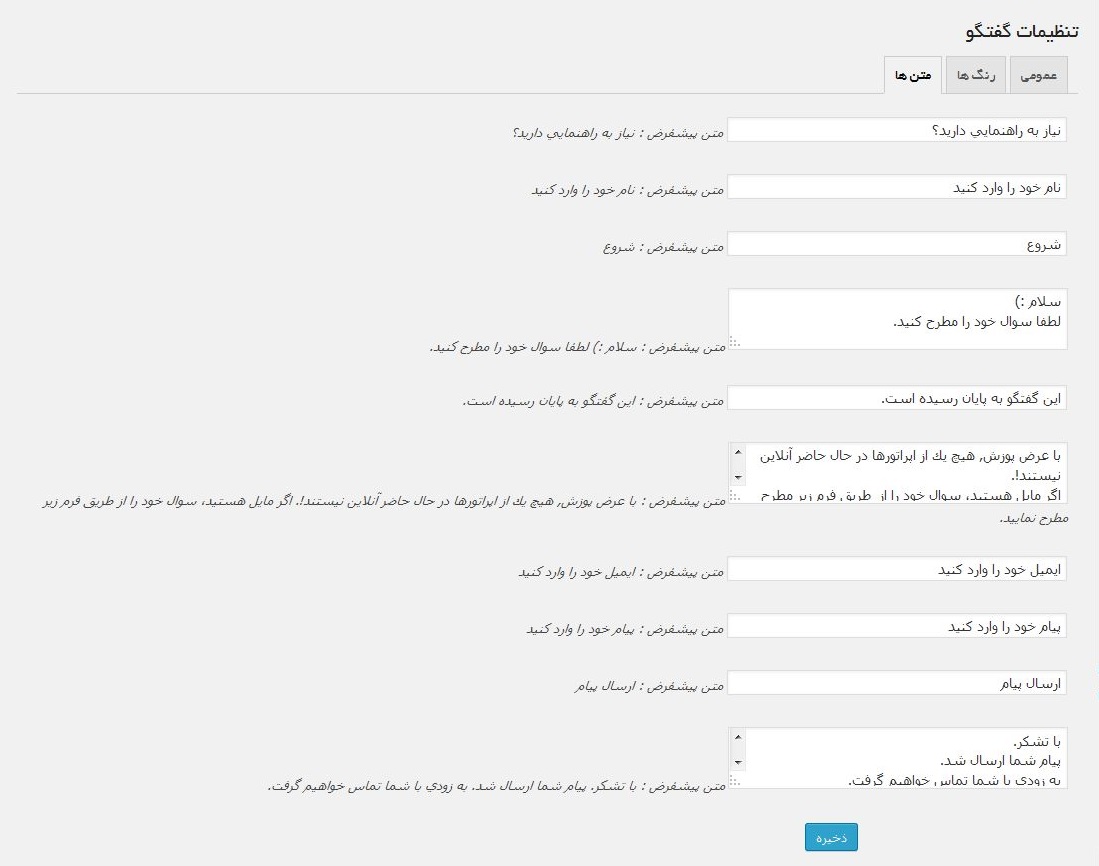The height and width of the screenshot is (866, 1099).
Task: Focus the 'ایمیل خود را وارد کنید' field
Action: coord(896,569)
